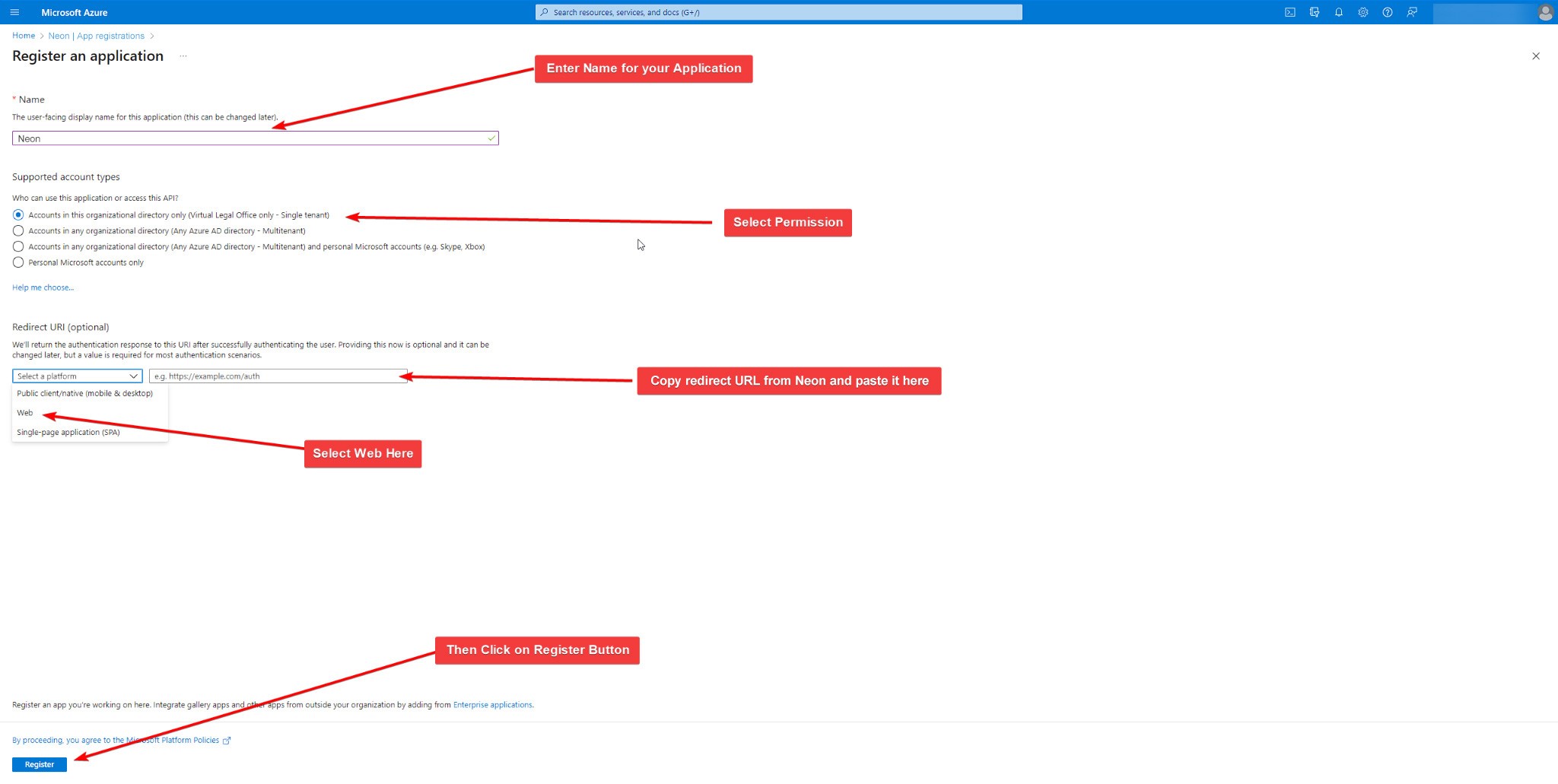Open the account avatar menu
Viewport: 1558px width, 784px height.
point(1545,12)
